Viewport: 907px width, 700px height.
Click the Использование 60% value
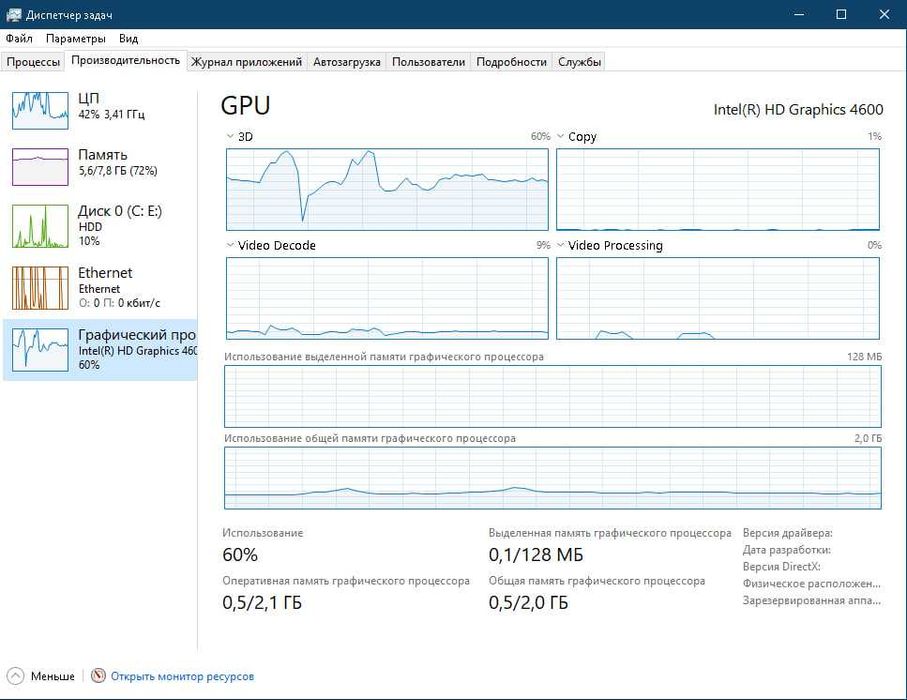click(240, 555)
